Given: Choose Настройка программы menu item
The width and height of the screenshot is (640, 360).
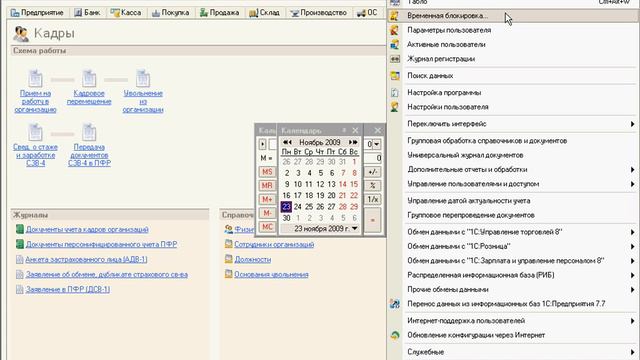Looking at the screenshot, I should point(513,93).
